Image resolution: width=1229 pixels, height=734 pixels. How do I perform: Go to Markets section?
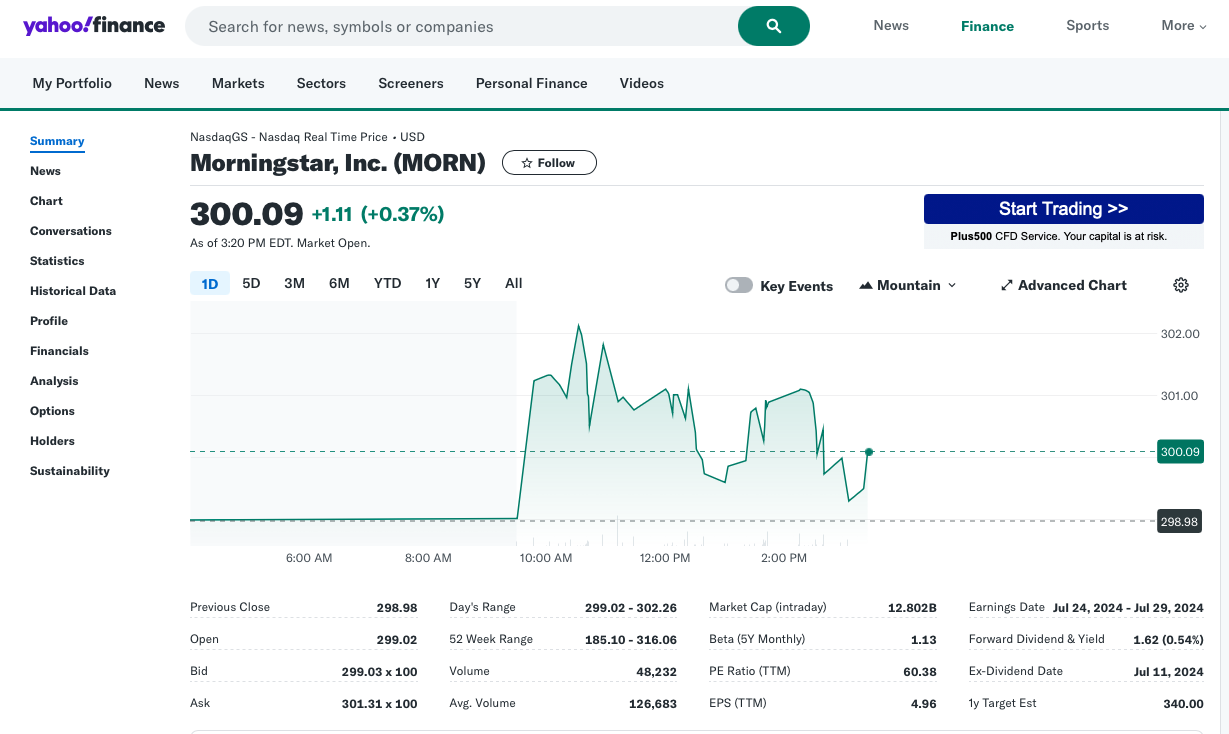point(238,83)
